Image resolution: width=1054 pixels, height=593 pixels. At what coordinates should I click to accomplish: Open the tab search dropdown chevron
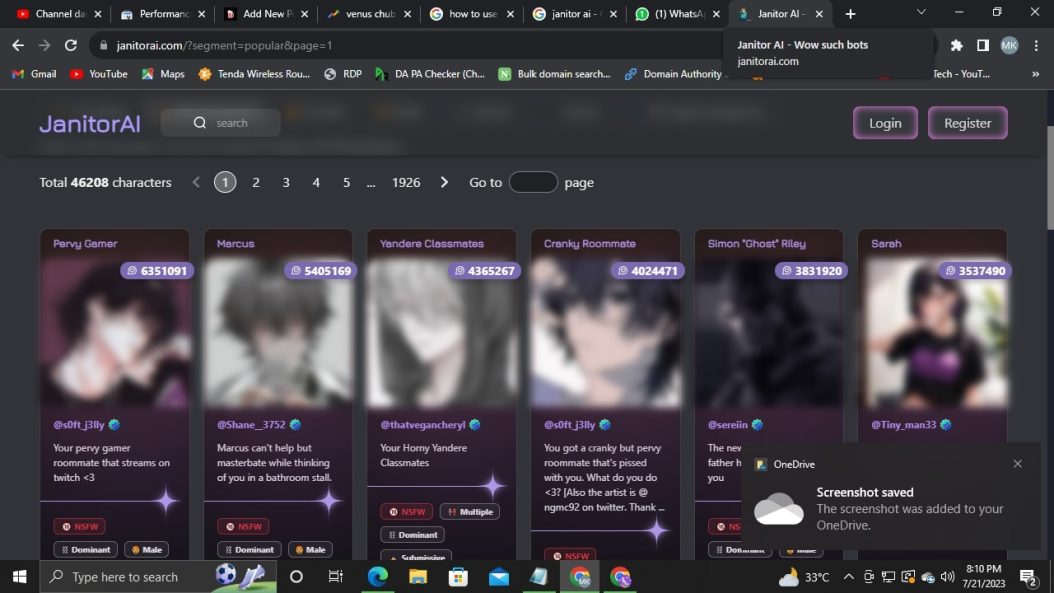922,12
